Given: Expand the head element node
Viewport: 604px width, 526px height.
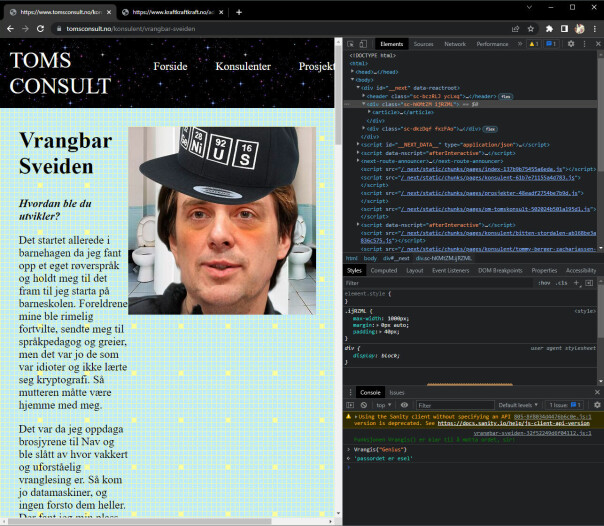Looking at the screenshot, I should coord(352,72).
